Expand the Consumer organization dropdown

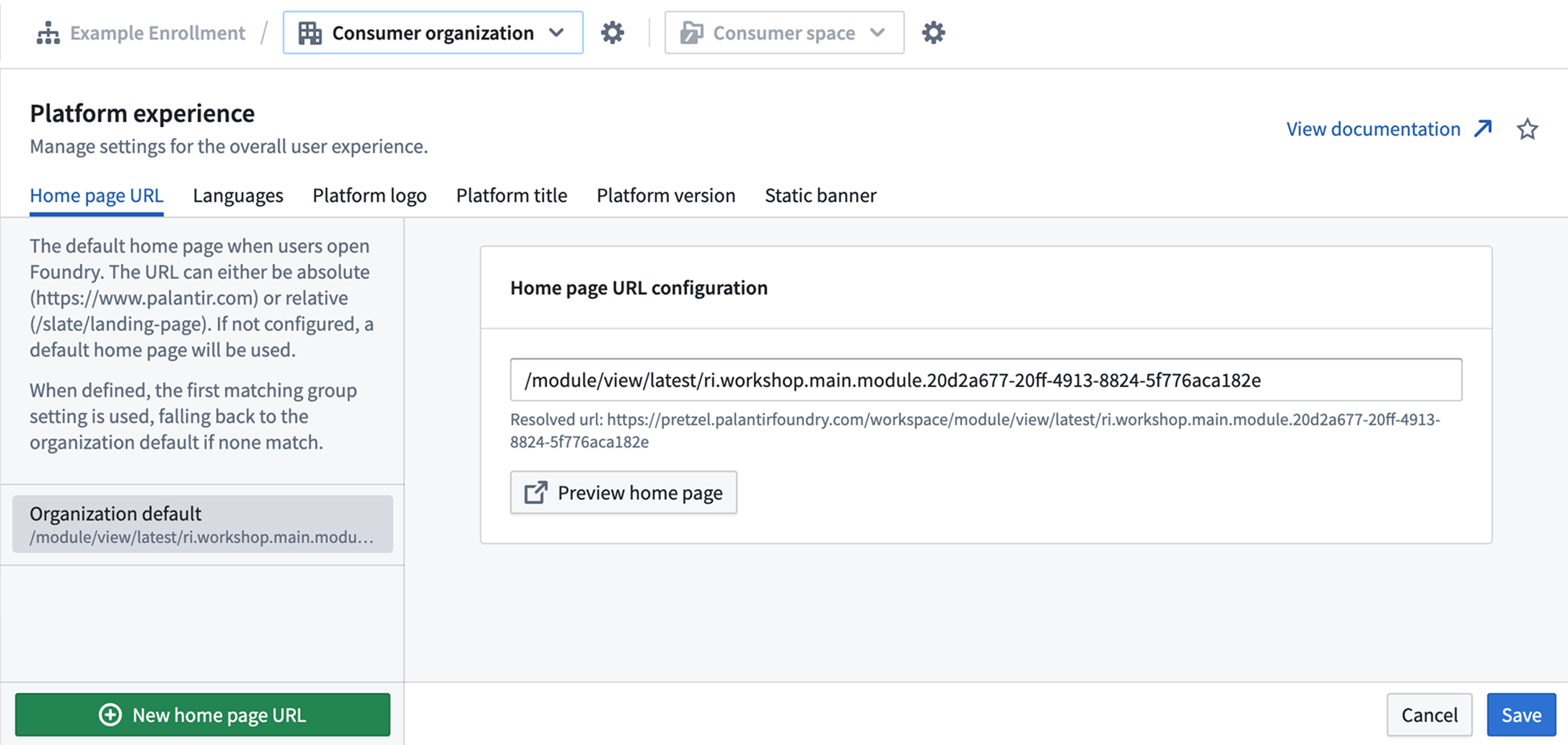pyautogui.click(x=556, y=33)
